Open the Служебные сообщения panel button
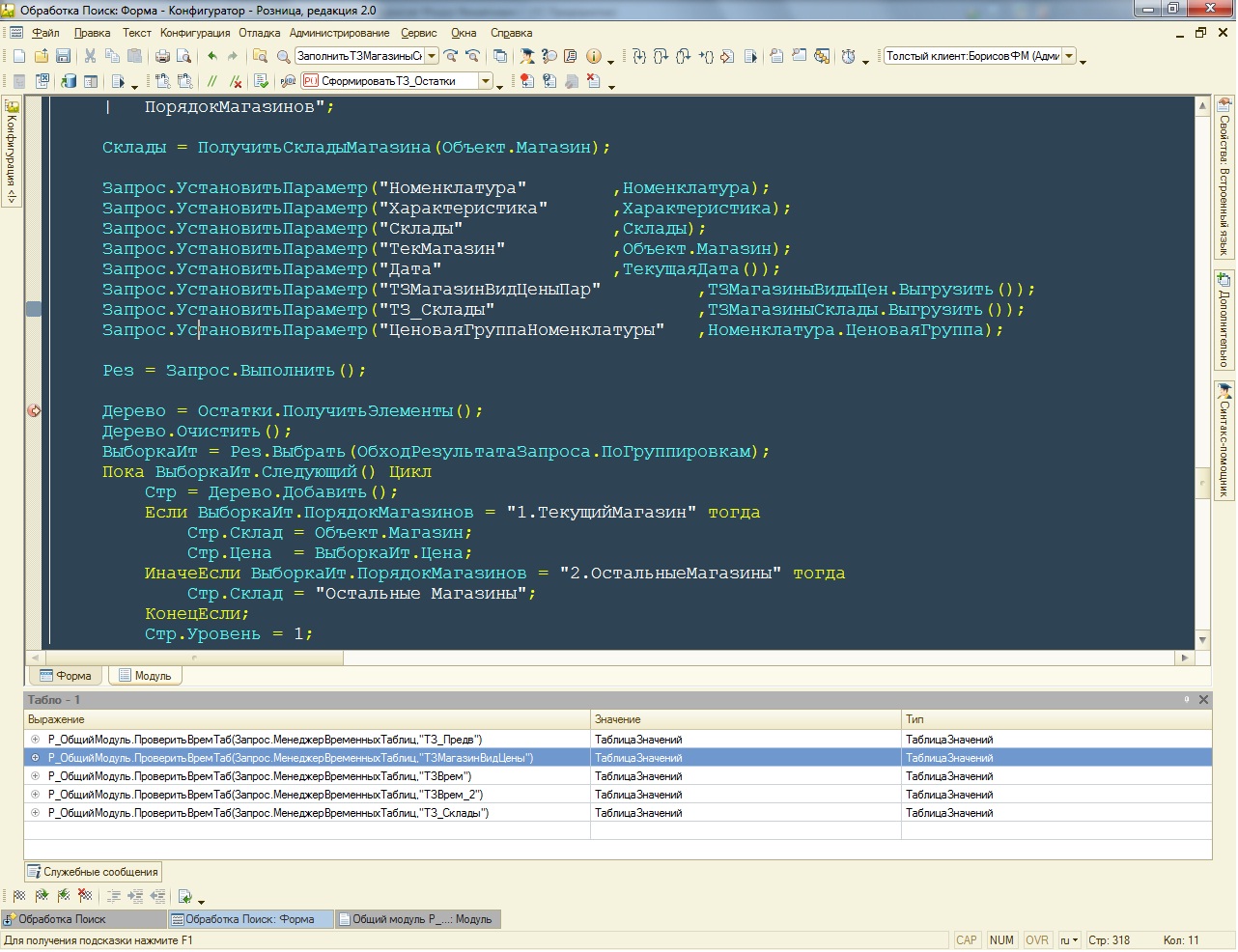1238x952 pixels. 93,872
